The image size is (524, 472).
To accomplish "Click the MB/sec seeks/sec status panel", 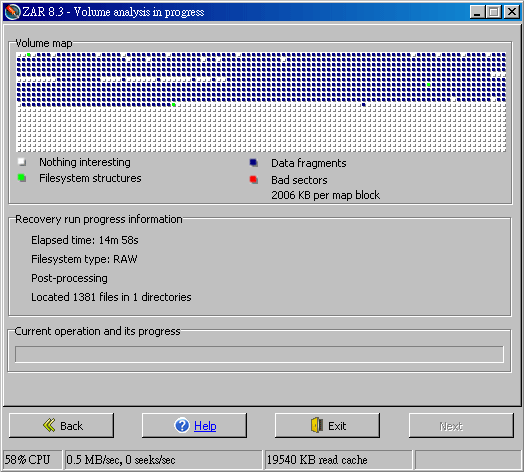I will (x=163, y=460).
